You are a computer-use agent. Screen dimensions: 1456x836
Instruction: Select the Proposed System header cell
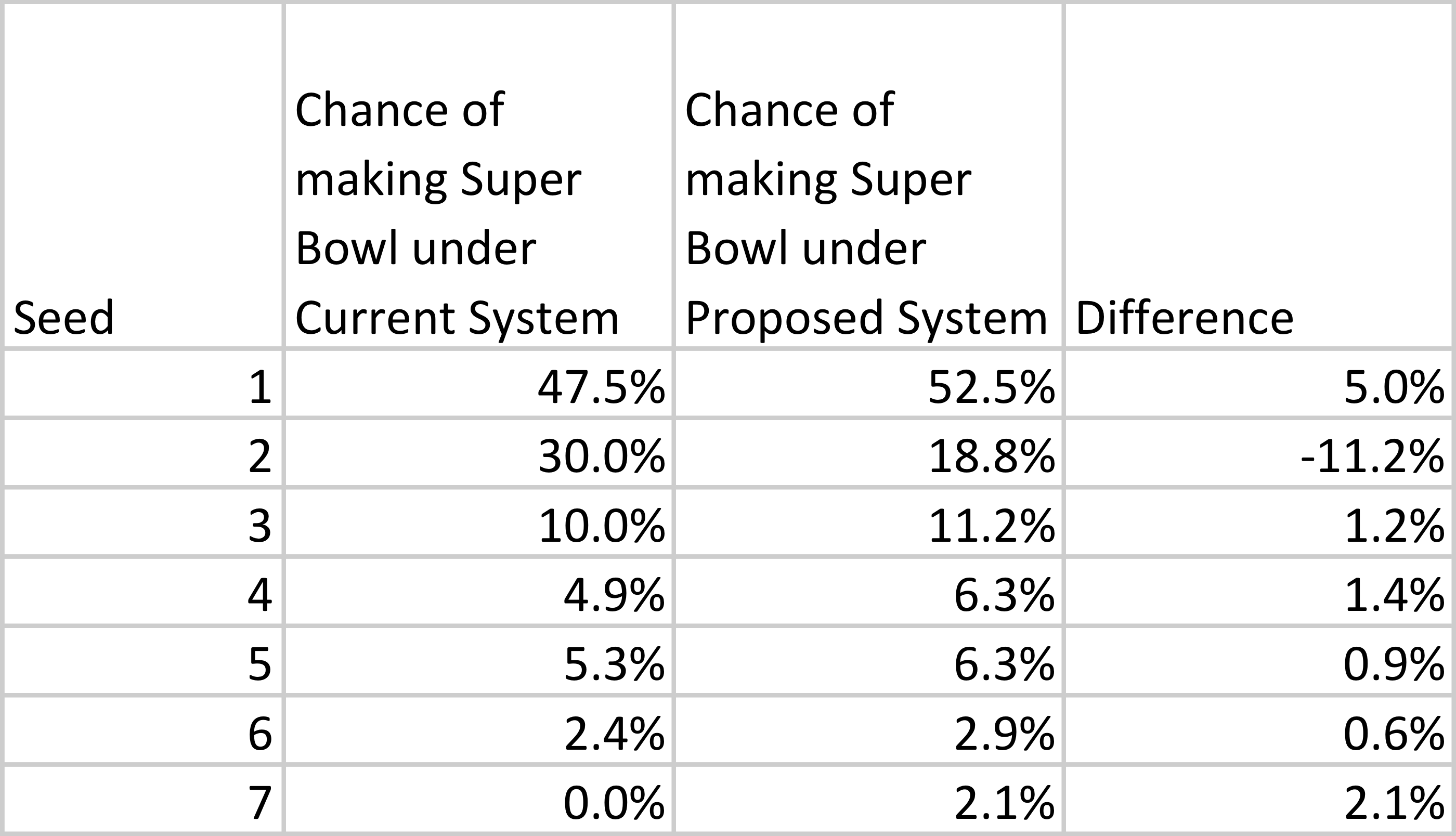[868, 175]
